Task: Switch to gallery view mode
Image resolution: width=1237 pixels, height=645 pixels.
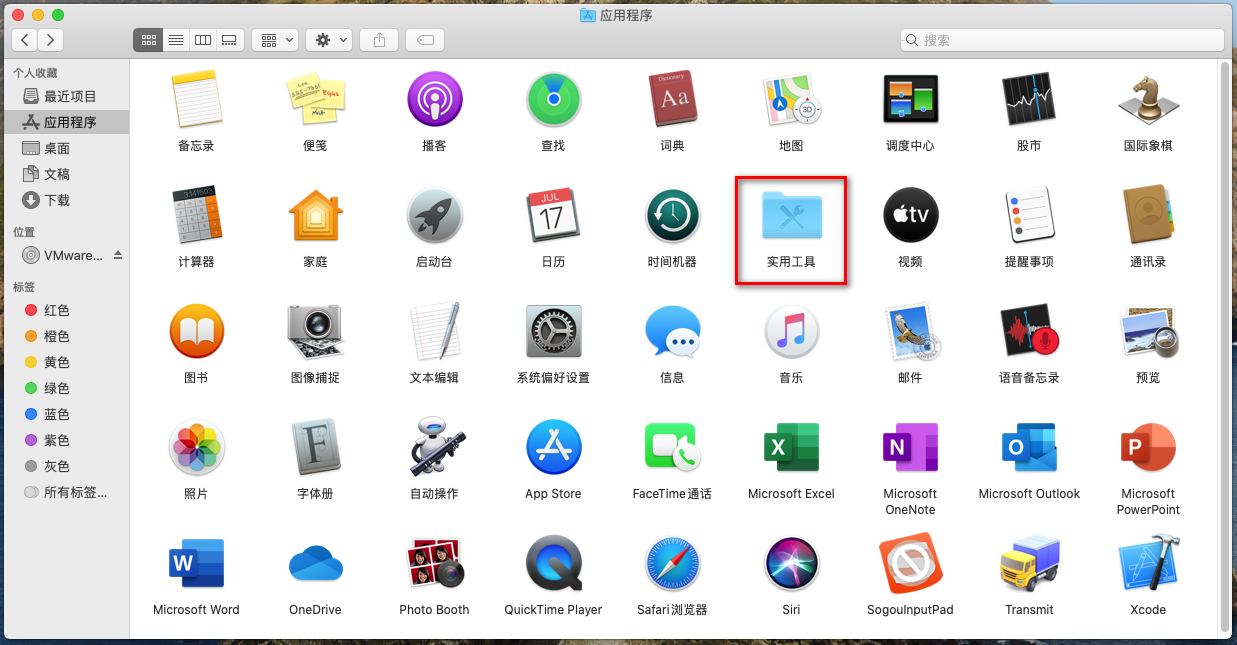Action: pos(230,40)
